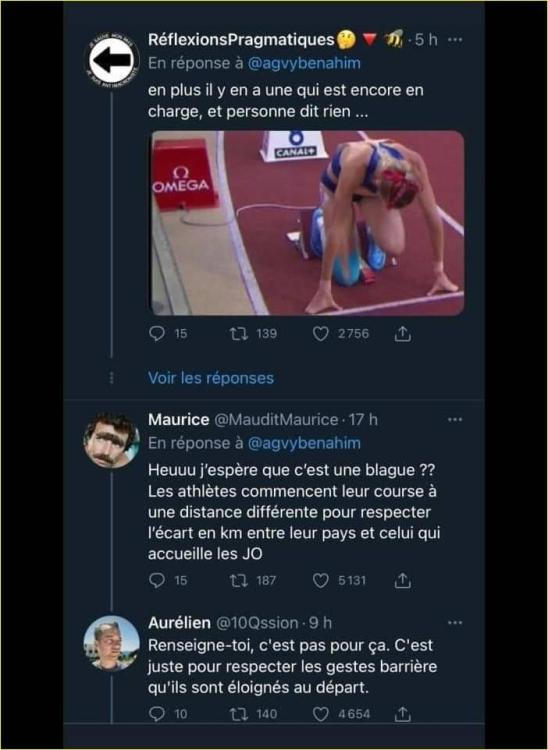548x750 pixels.
Task: Share Aurélien's tweet about gestes barrière
Action: 403,714
